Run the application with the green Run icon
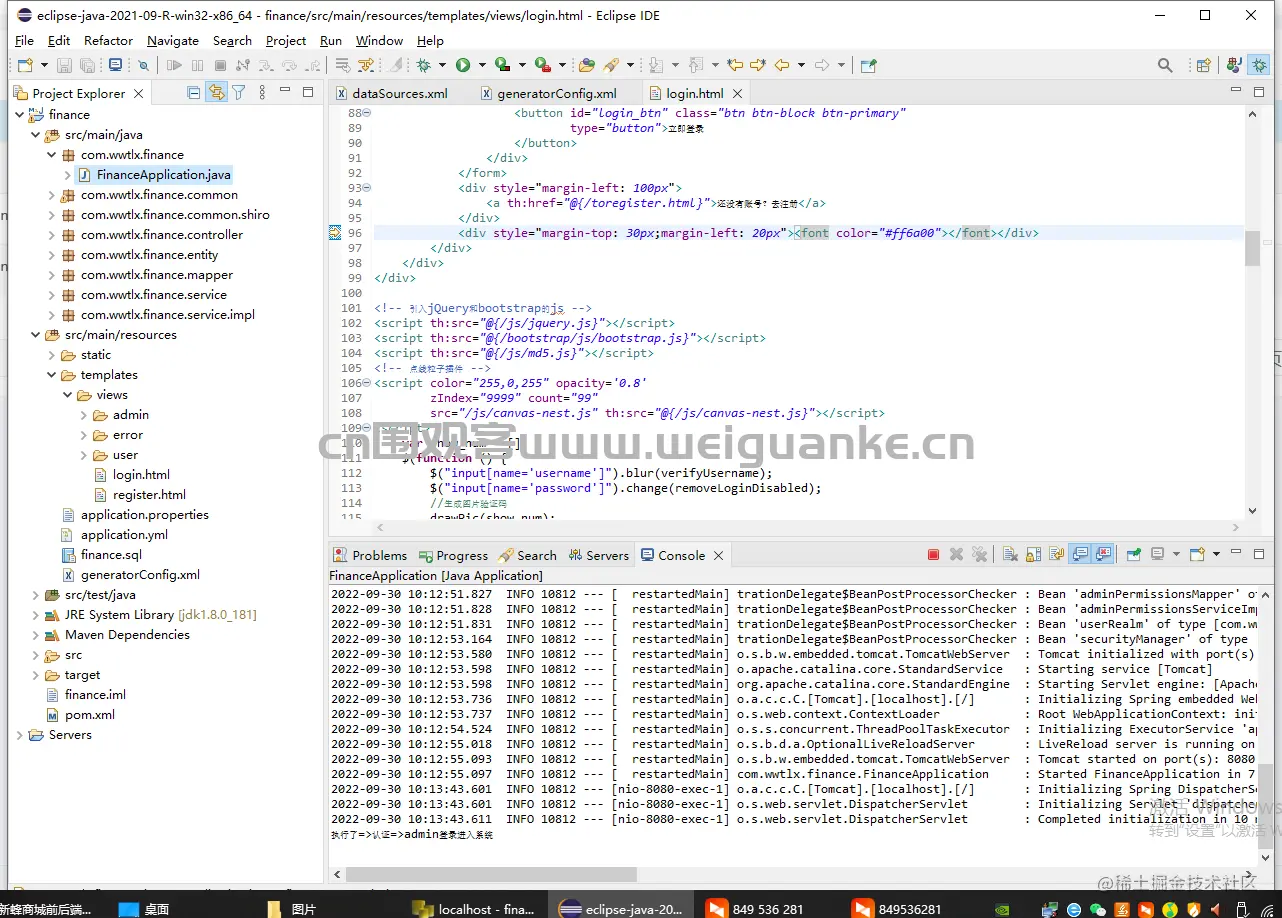1282x918 pixels. tap(463, 65)
